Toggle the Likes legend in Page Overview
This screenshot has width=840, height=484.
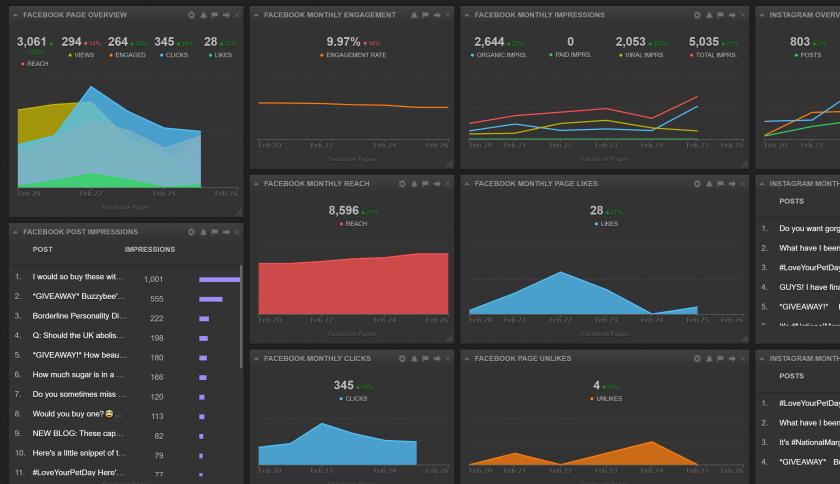[220, 55]
